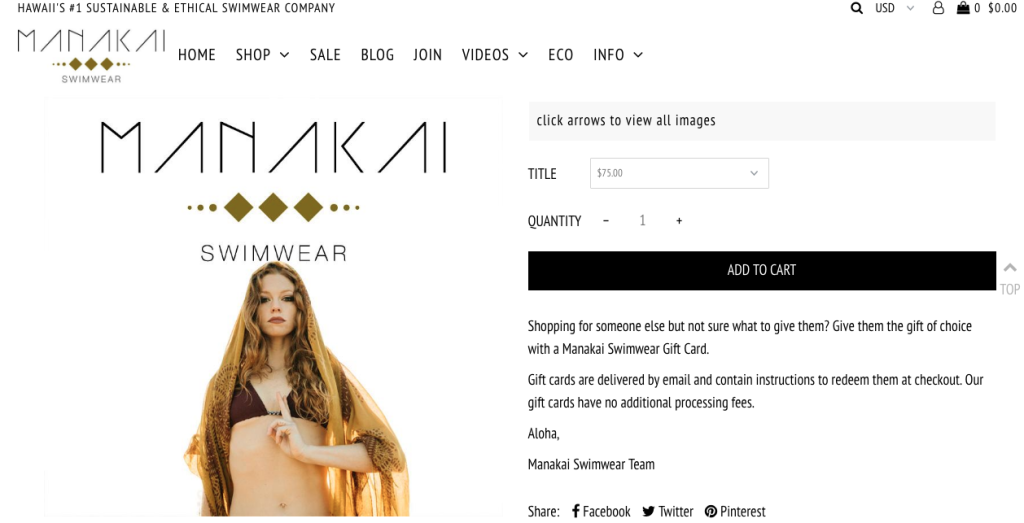Open the USD currency selector
This screenshot has height=523, width=1024.
coord(894,8)
